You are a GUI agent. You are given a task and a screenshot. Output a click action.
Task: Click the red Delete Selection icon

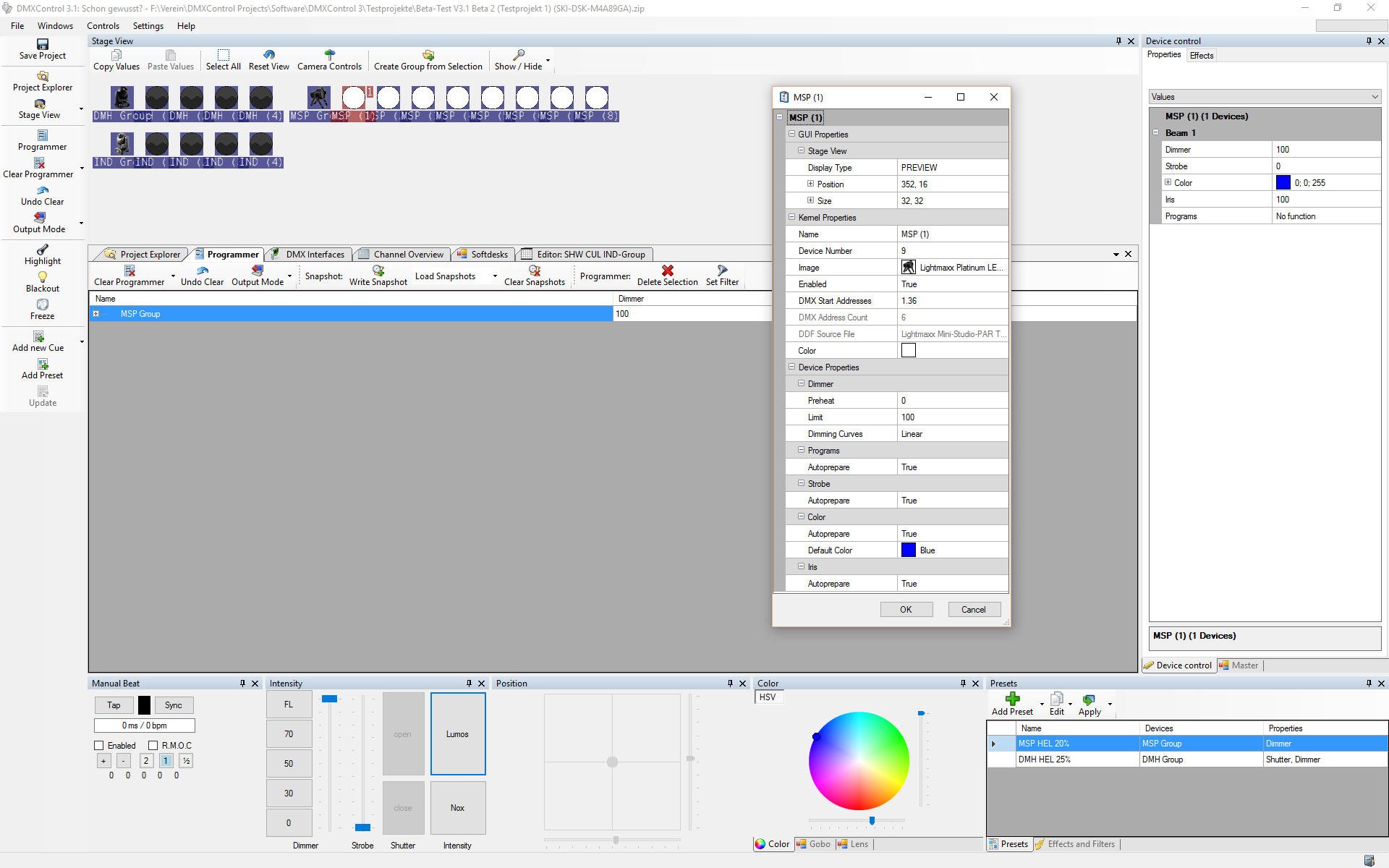pos(667,271)
